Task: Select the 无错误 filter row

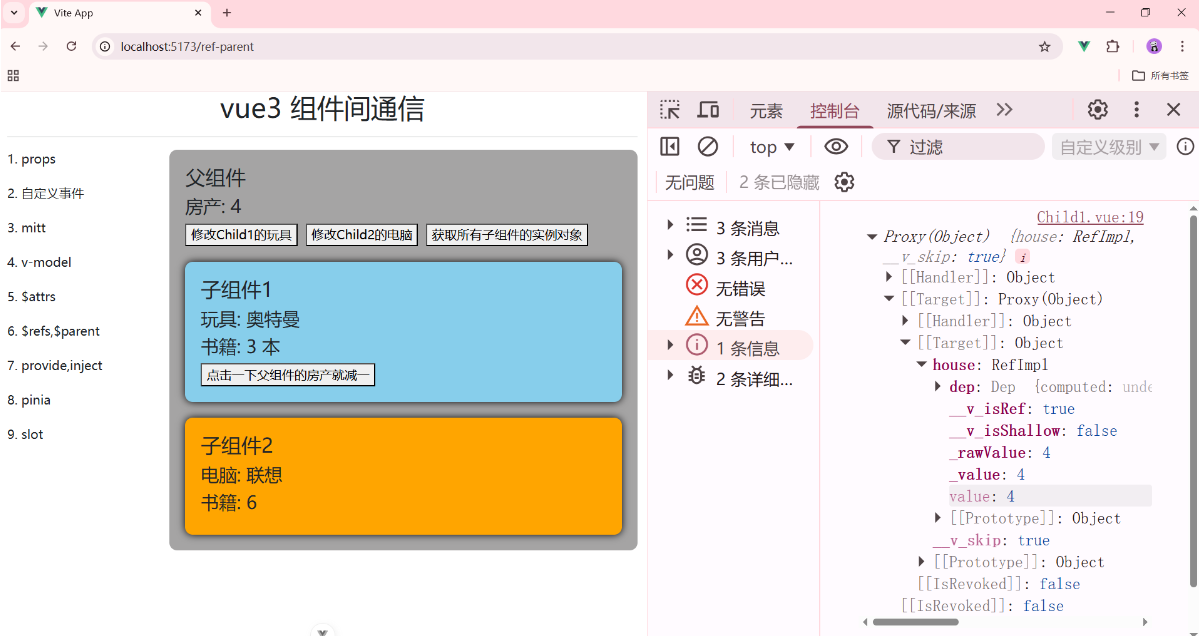Action: click(x=729, y=287)
